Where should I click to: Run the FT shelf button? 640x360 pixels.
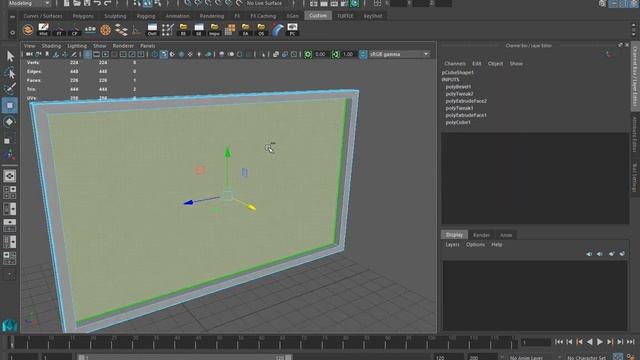tap(59, 30)
